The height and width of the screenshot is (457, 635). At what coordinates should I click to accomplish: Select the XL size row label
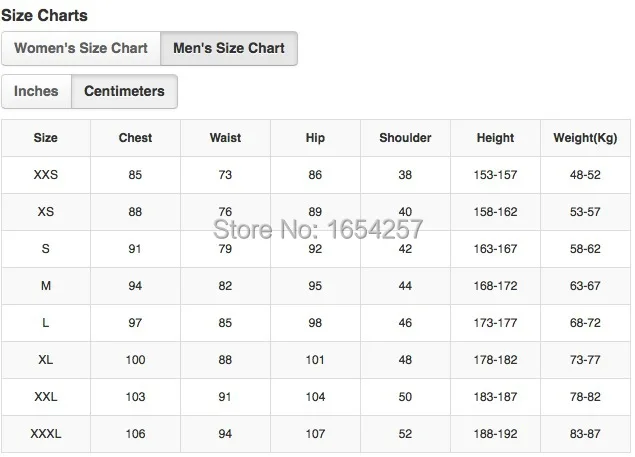46,359
